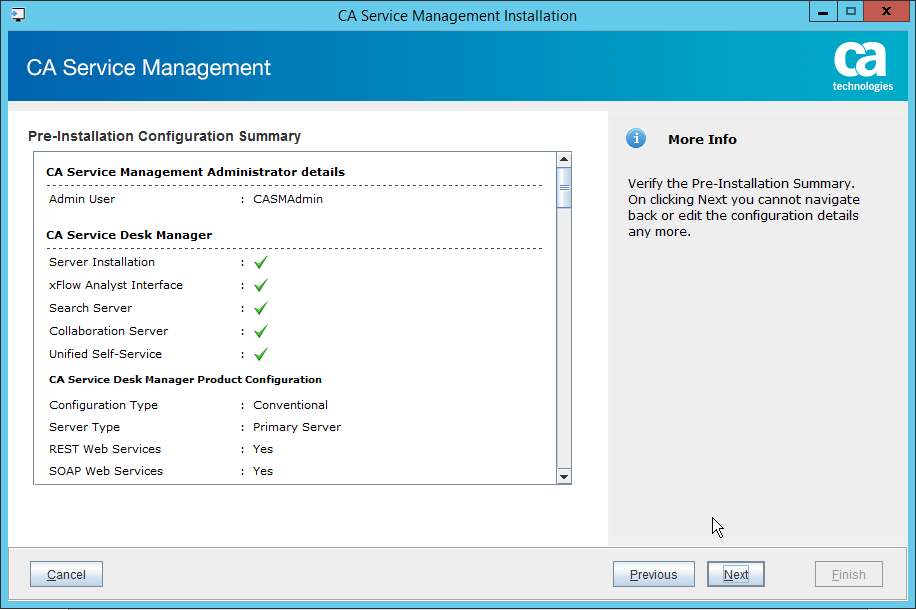Cancel the installation
This screenshot has height=610, width=916.
[x=65, y=574]
